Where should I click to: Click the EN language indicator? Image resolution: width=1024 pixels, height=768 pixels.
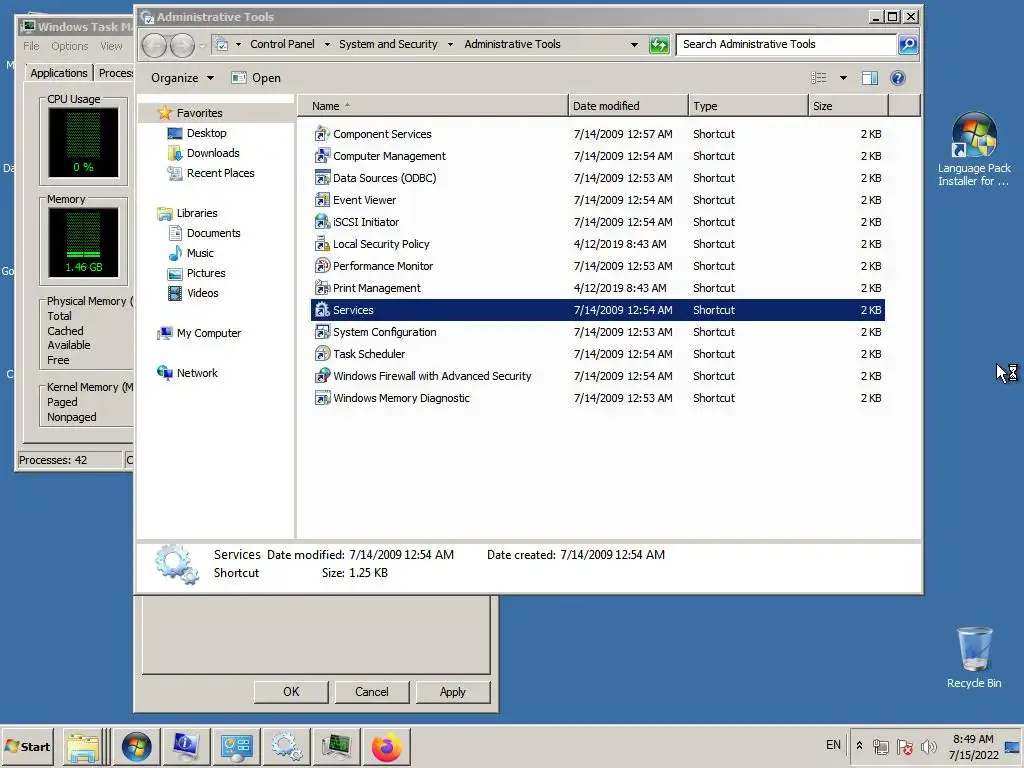click(x=833, y=745)
